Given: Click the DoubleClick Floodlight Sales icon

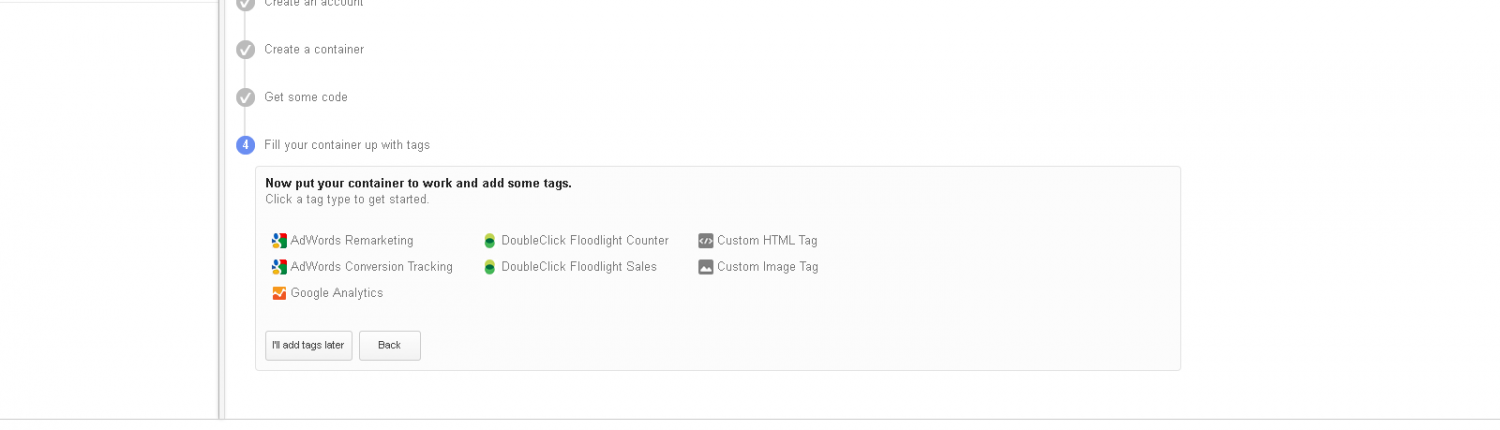Looking at the screenshot, I should tap(490, 267).
